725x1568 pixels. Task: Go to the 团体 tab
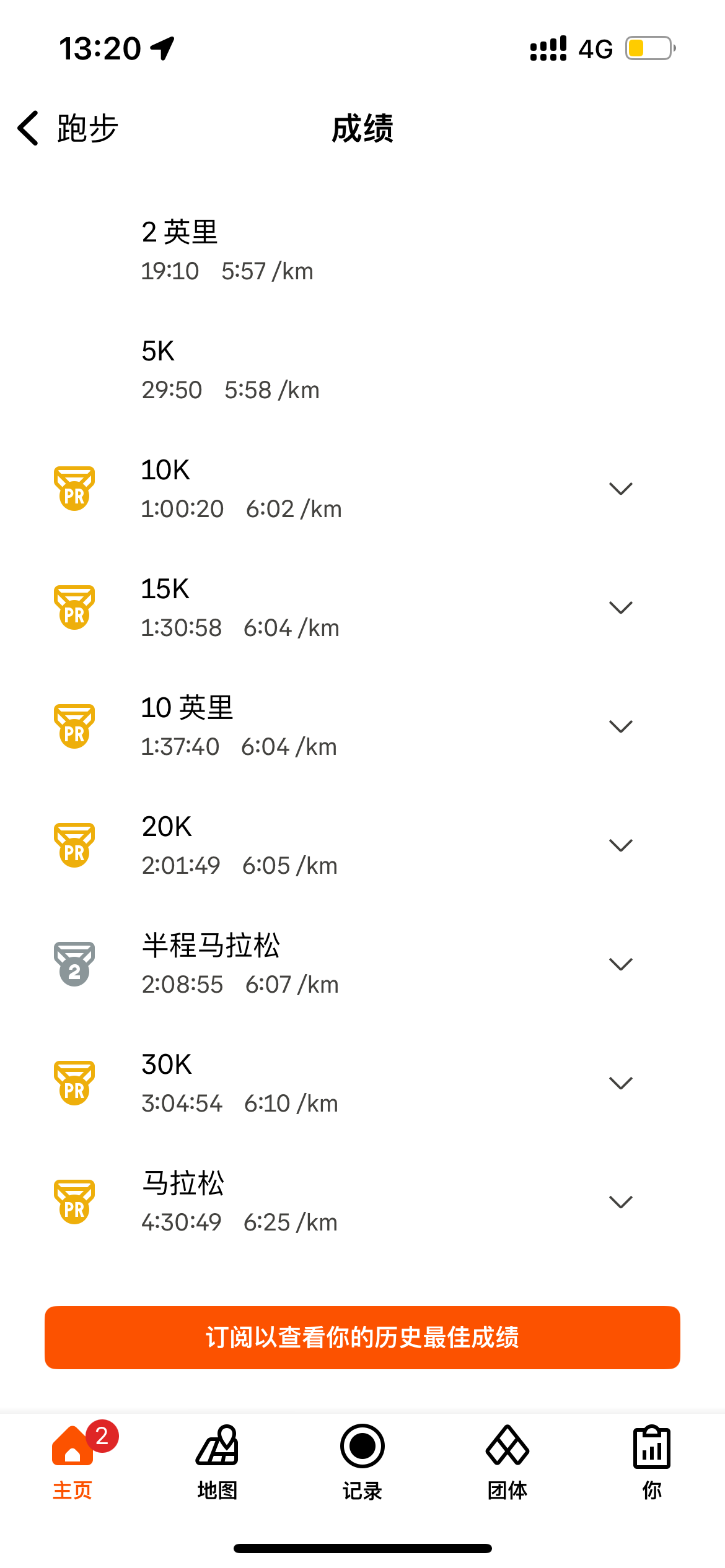507,1461
